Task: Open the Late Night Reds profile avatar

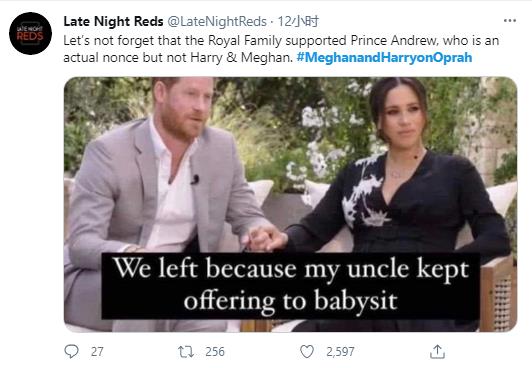Action: [x=31, y=33]
